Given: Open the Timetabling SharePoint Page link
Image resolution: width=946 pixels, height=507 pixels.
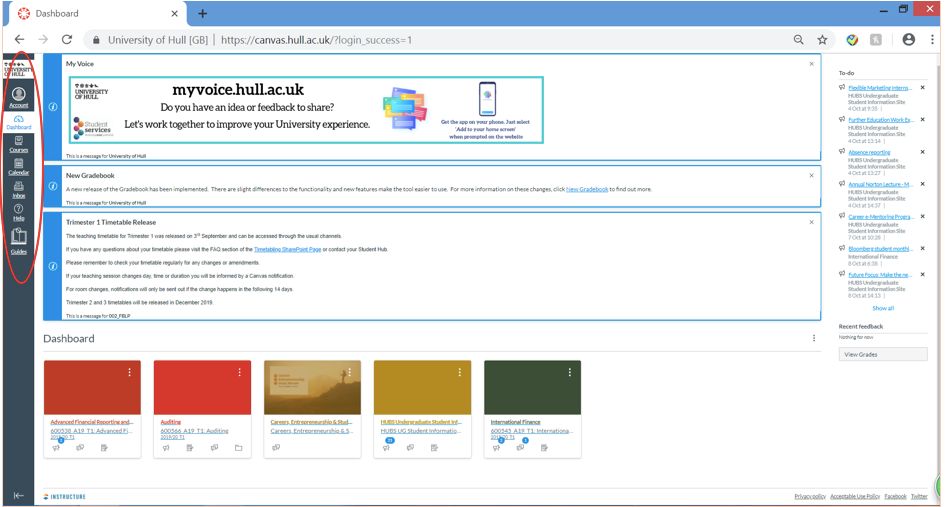Looking at the screenshot, I should pos(287,249).
